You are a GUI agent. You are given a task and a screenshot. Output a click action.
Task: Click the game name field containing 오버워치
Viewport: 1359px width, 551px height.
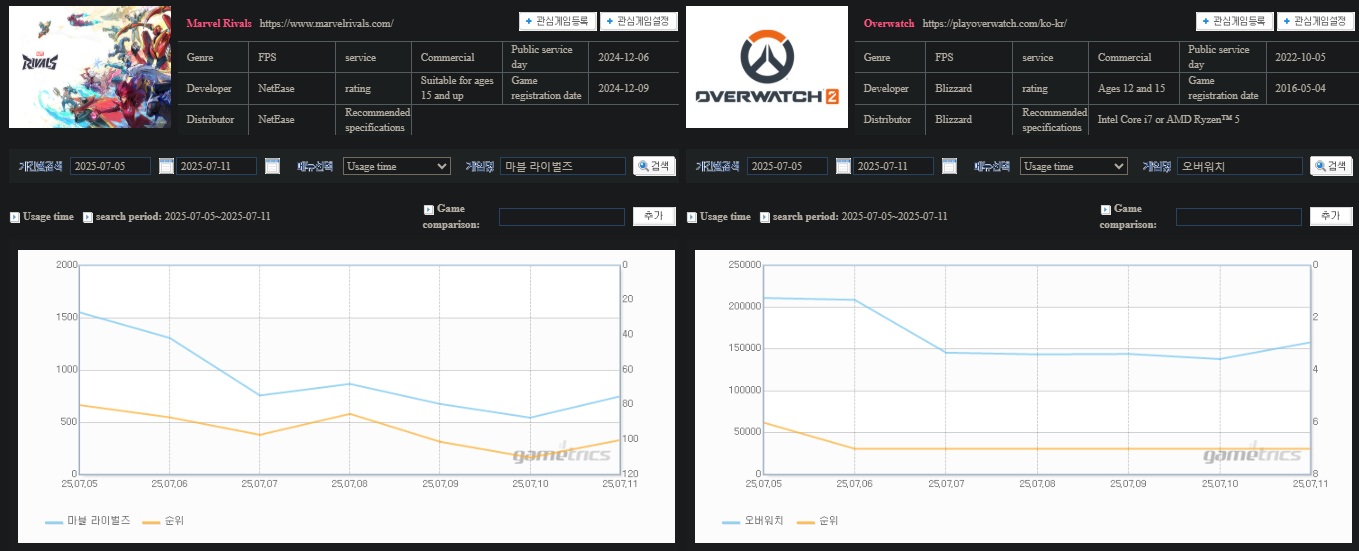(1240, 166)
